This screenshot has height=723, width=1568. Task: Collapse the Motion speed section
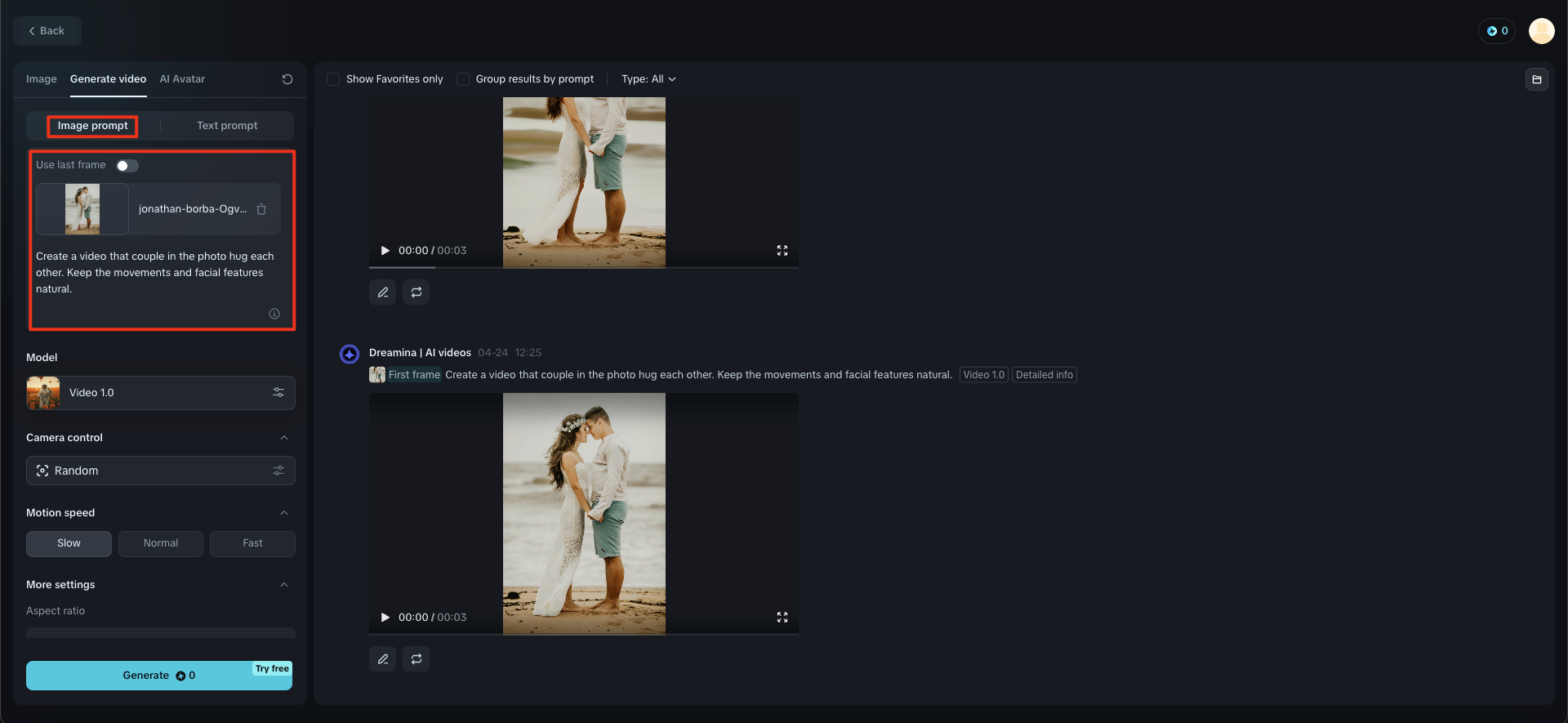pyautogui.click(x=284, y=513)
